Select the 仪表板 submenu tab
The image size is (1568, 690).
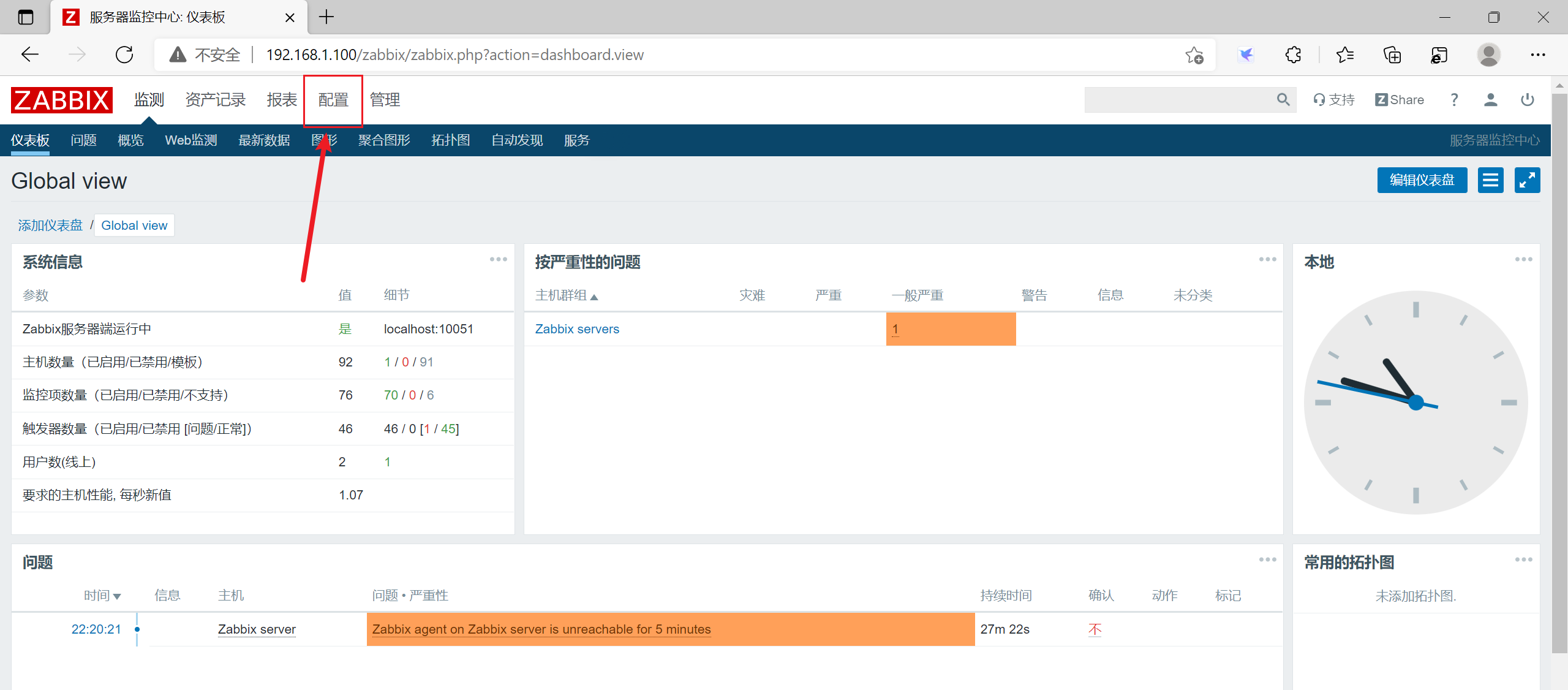pyautogui.click(x=30, y=140)
